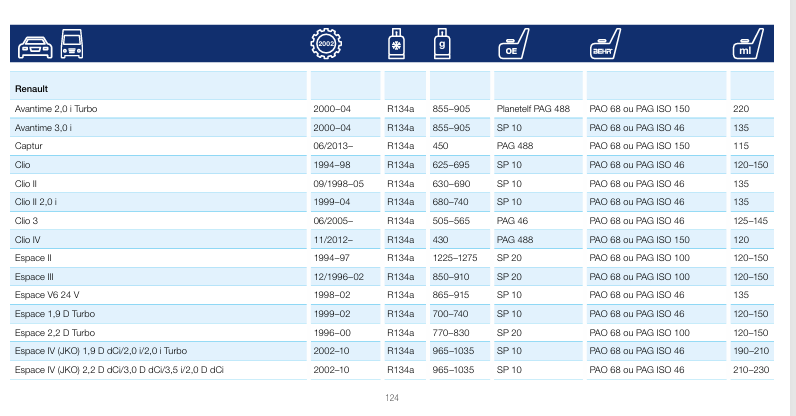Select the Captur model row name

click(29, 146)
